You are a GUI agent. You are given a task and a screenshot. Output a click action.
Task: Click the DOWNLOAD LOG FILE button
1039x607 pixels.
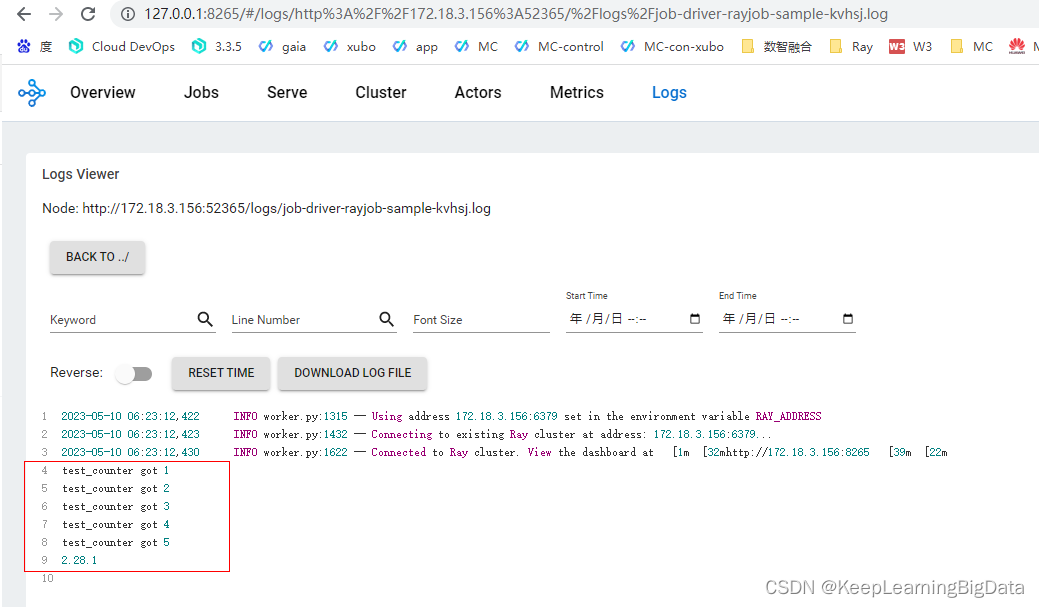tap(352, 372)
